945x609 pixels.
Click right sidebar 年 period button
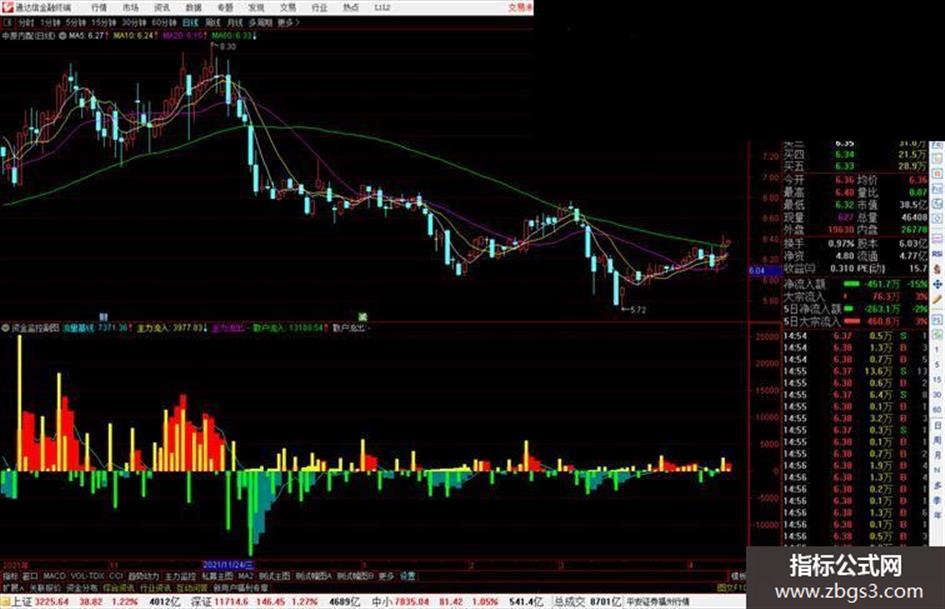[x=937, y=516]
